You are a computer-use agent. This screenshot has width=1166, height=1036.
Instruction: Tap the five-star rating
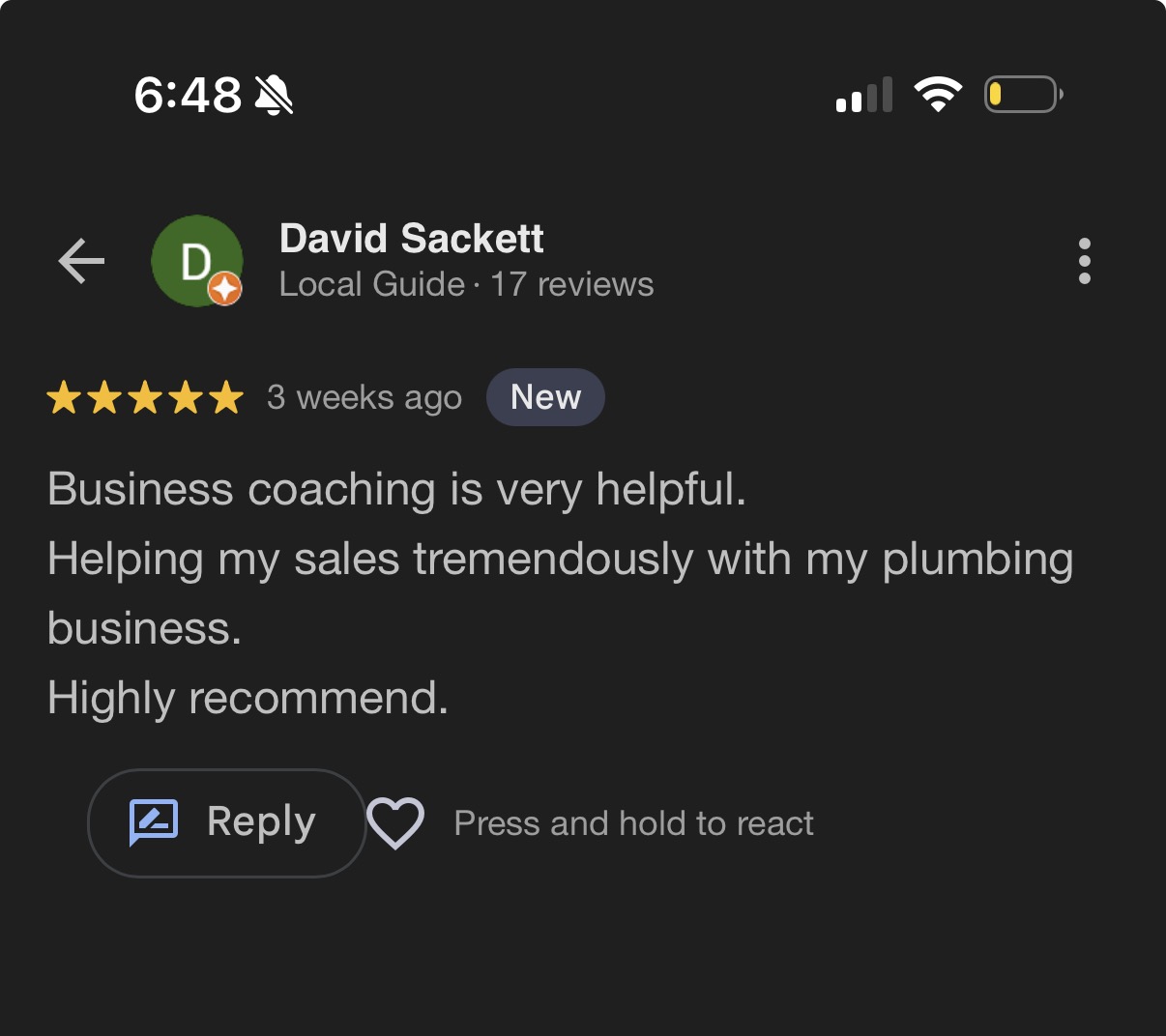[x=145, y=397]
